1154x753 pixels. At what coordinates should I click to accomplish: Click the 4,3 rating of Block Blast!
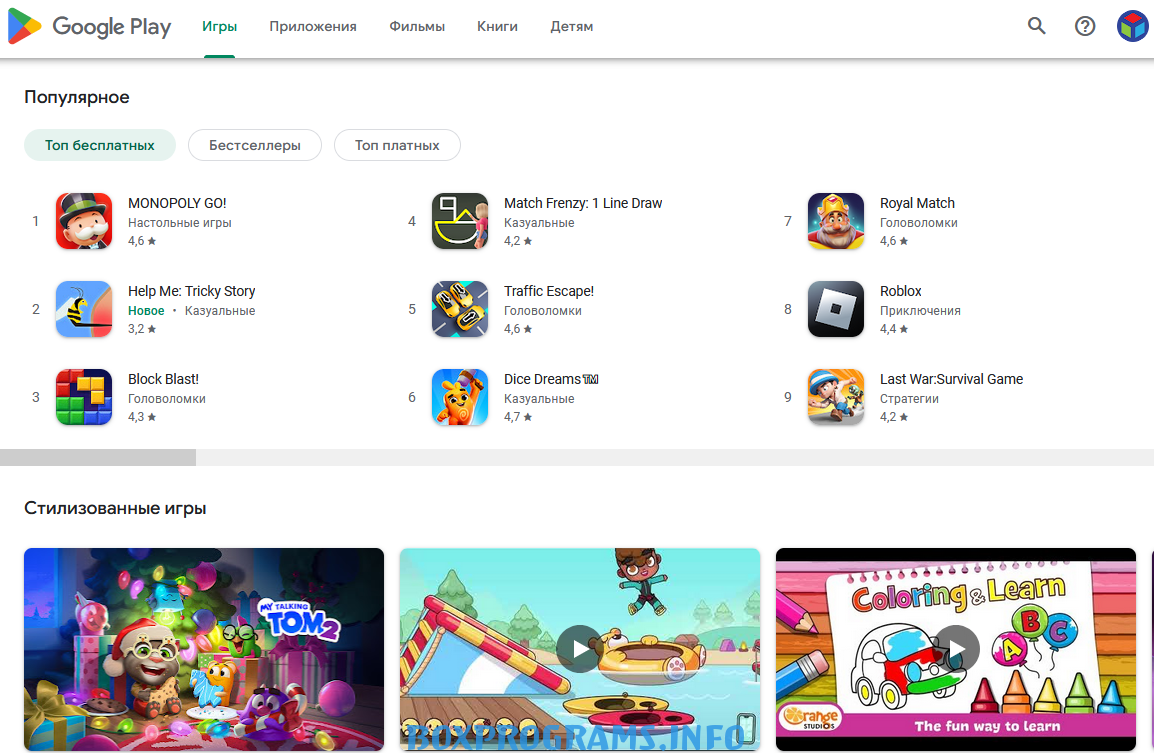coord(142,417)
